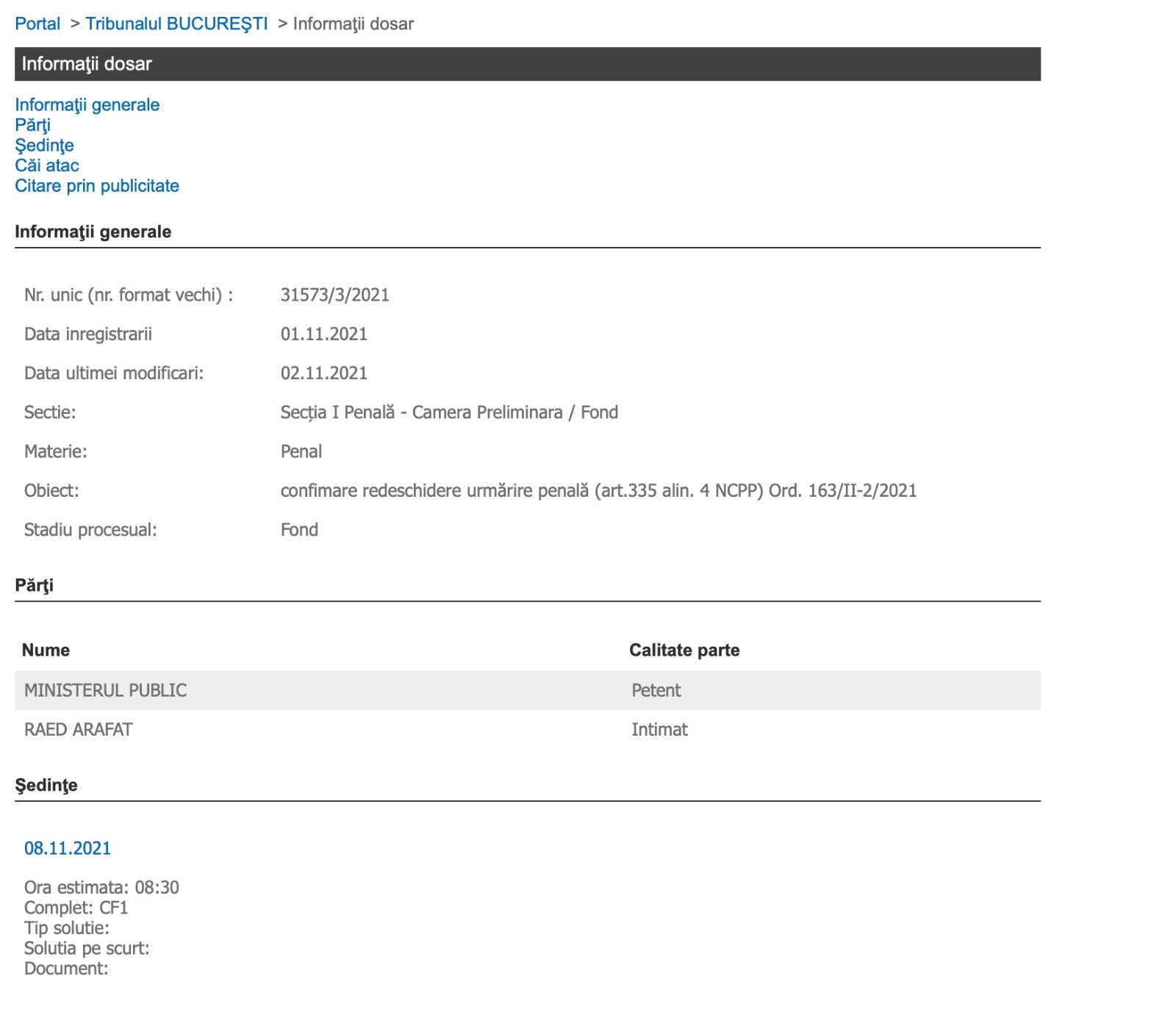The image size is (1176, 1034).
Task: Open Citare prin publicitate link
Action: 97,185
